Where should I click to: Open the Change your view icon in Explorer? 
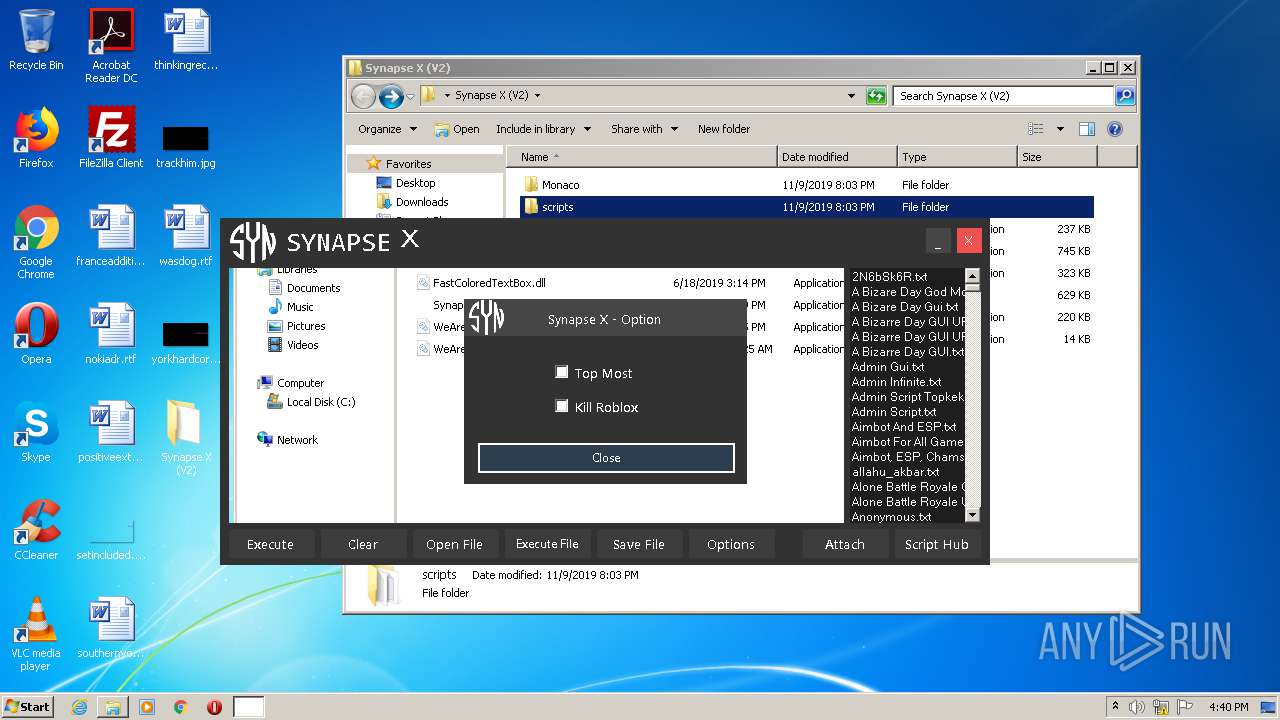(x=1036, y=129)
